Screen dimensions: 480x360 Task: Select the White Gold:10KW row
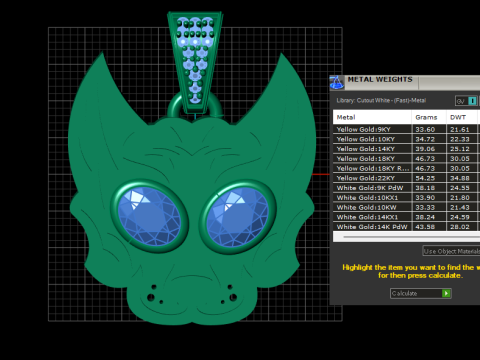pos(406,207)
